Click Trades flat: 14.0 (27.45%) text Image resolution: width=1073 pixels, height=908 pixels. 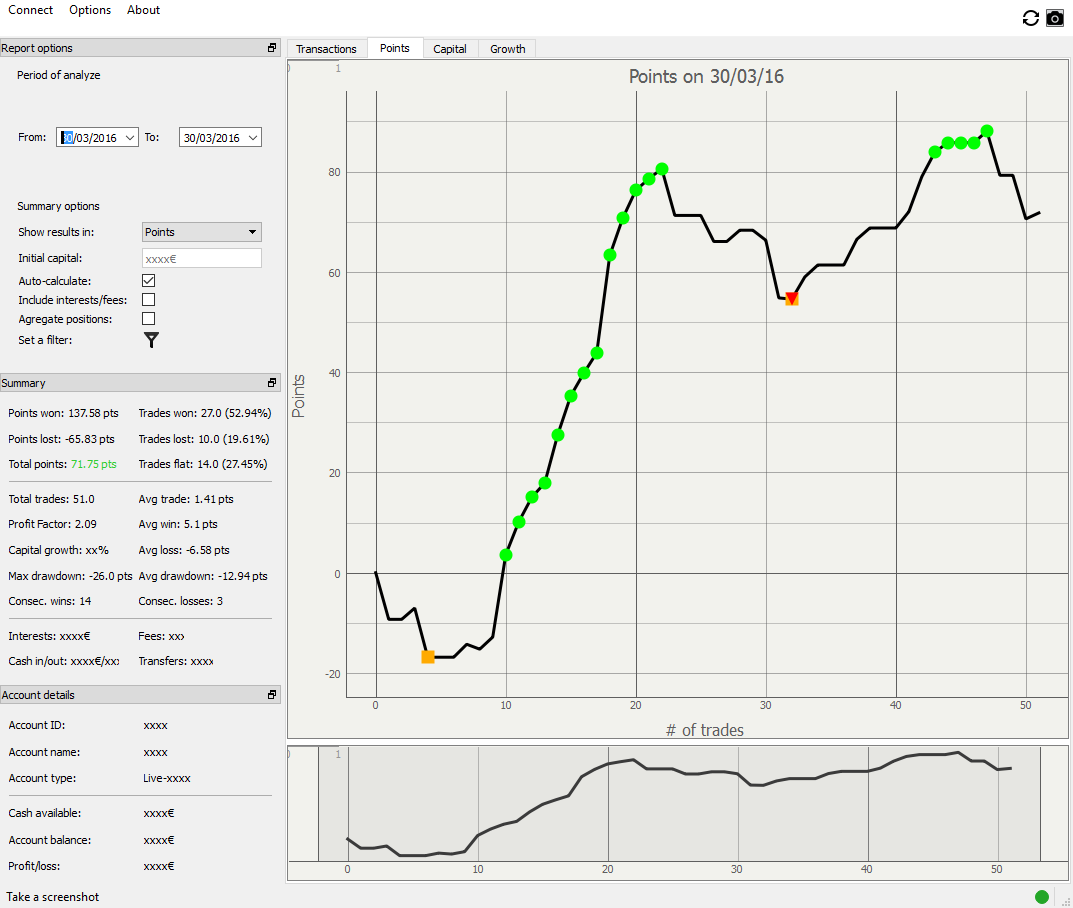tap(203, 464)
